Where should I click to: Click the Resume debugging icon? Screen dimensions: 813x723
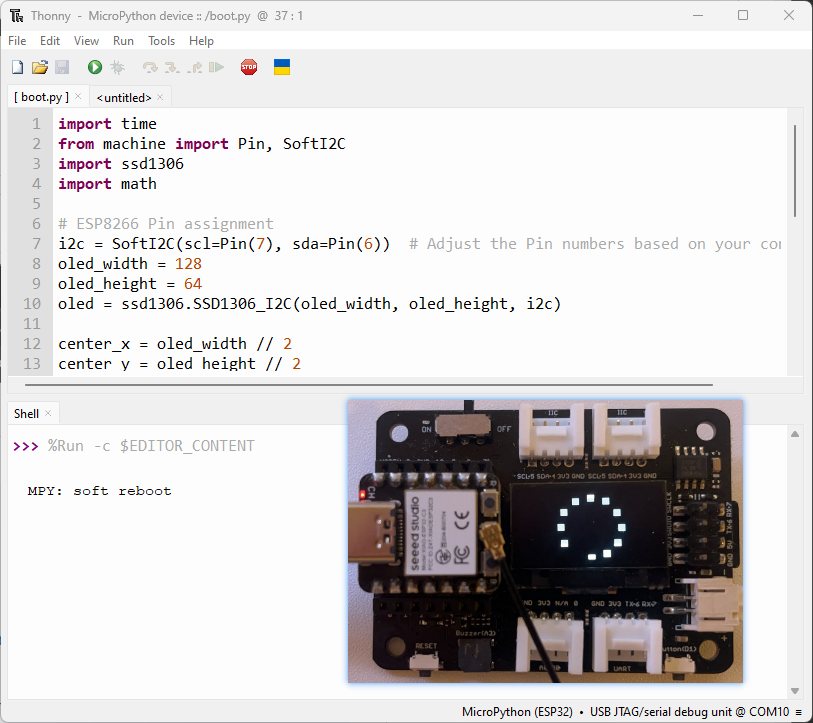coord(216,67)
